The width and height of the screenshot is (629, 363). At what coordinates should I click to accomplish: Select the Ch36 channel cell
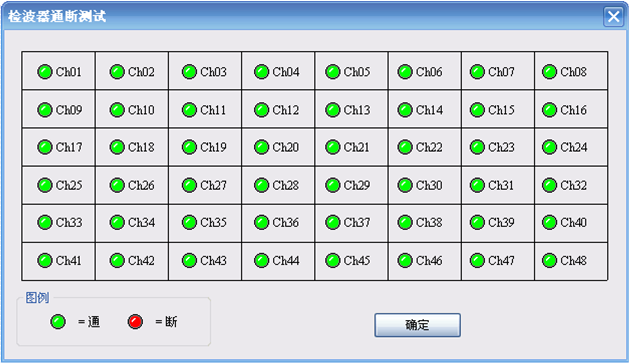pyautogui.click(x=278, y=223)
